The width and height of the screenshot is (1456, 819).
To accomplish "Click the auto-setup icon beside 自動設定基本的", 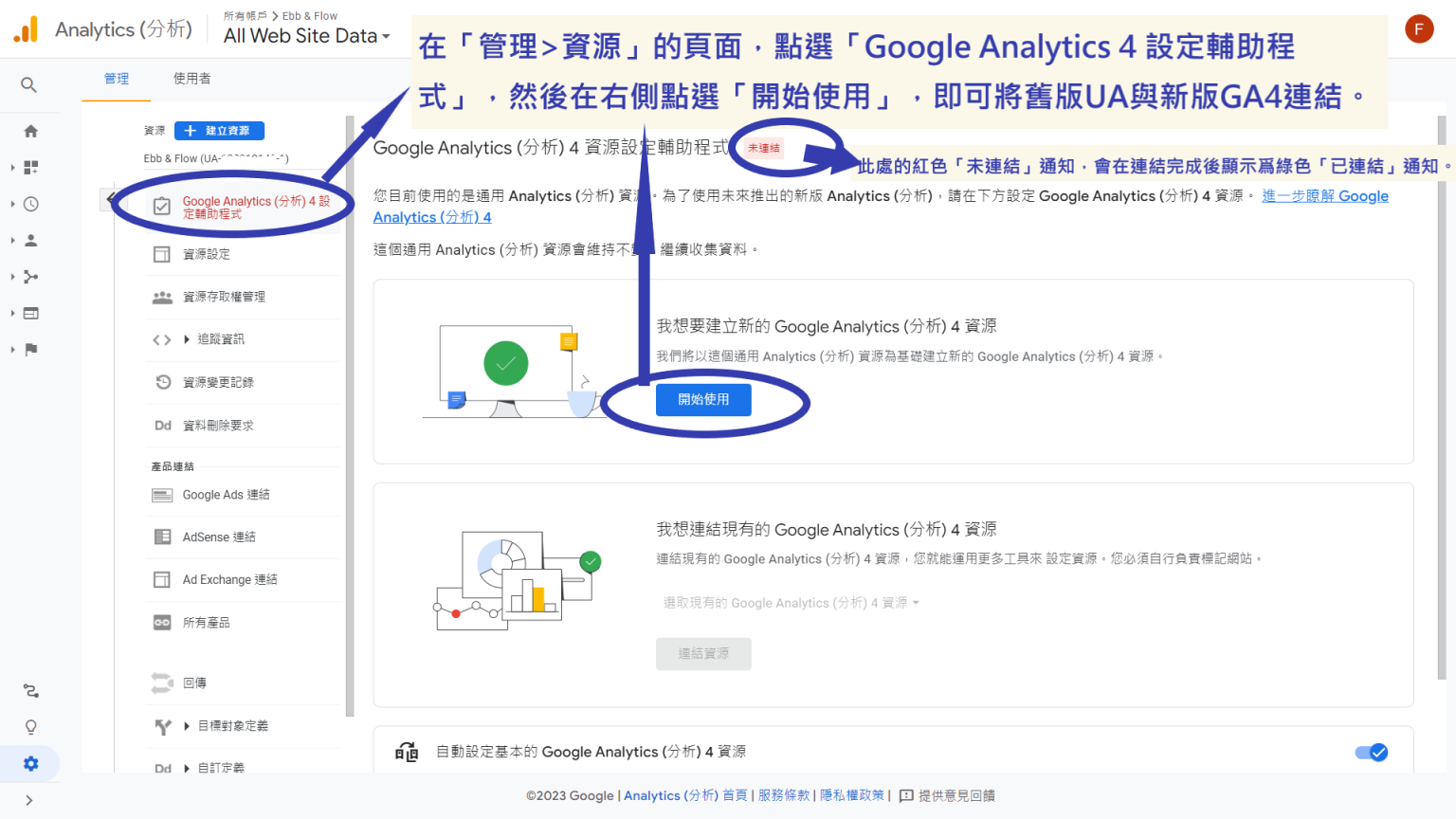I will click(407, 753).
